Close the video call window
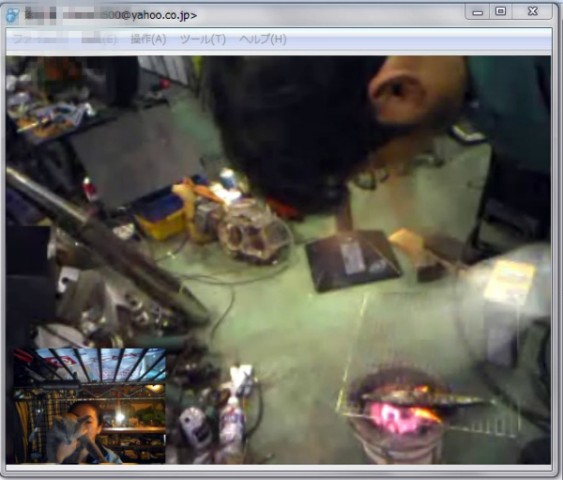This screenshot has width=563, height=480. 533,12
